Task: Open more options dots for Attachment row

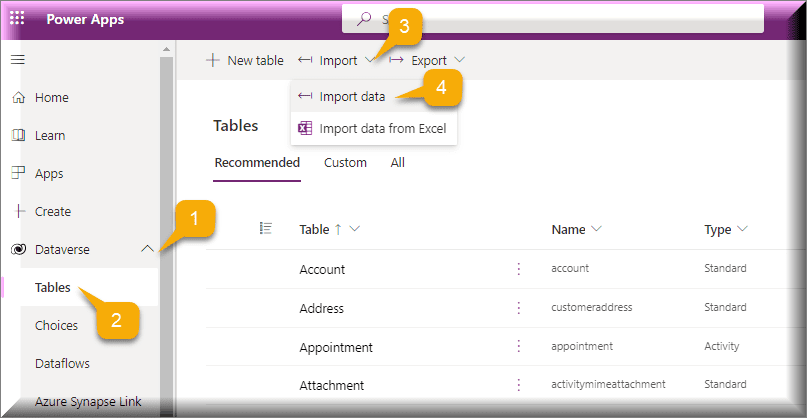Action: pos(518,385)
